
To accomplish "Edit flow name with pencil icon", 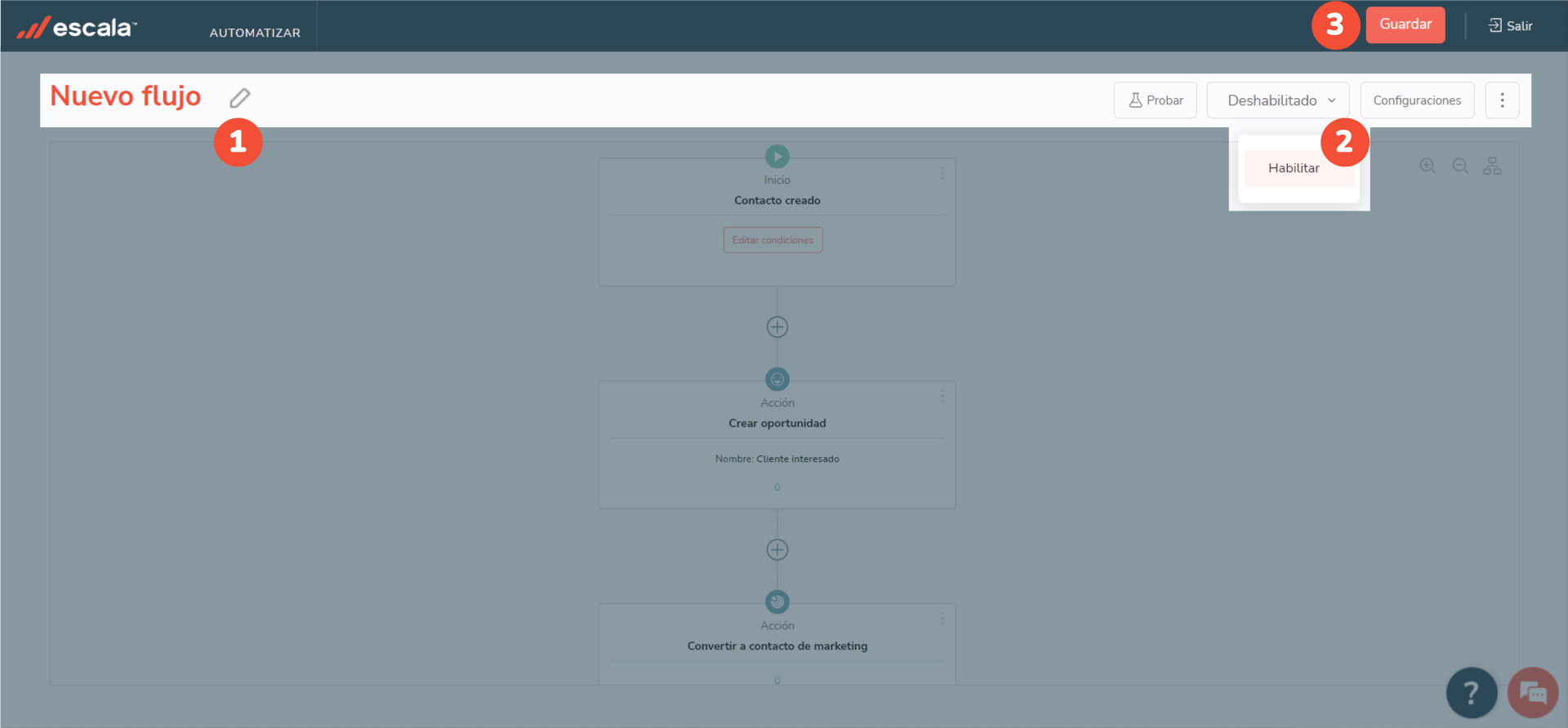I will [x=239, y=98].
